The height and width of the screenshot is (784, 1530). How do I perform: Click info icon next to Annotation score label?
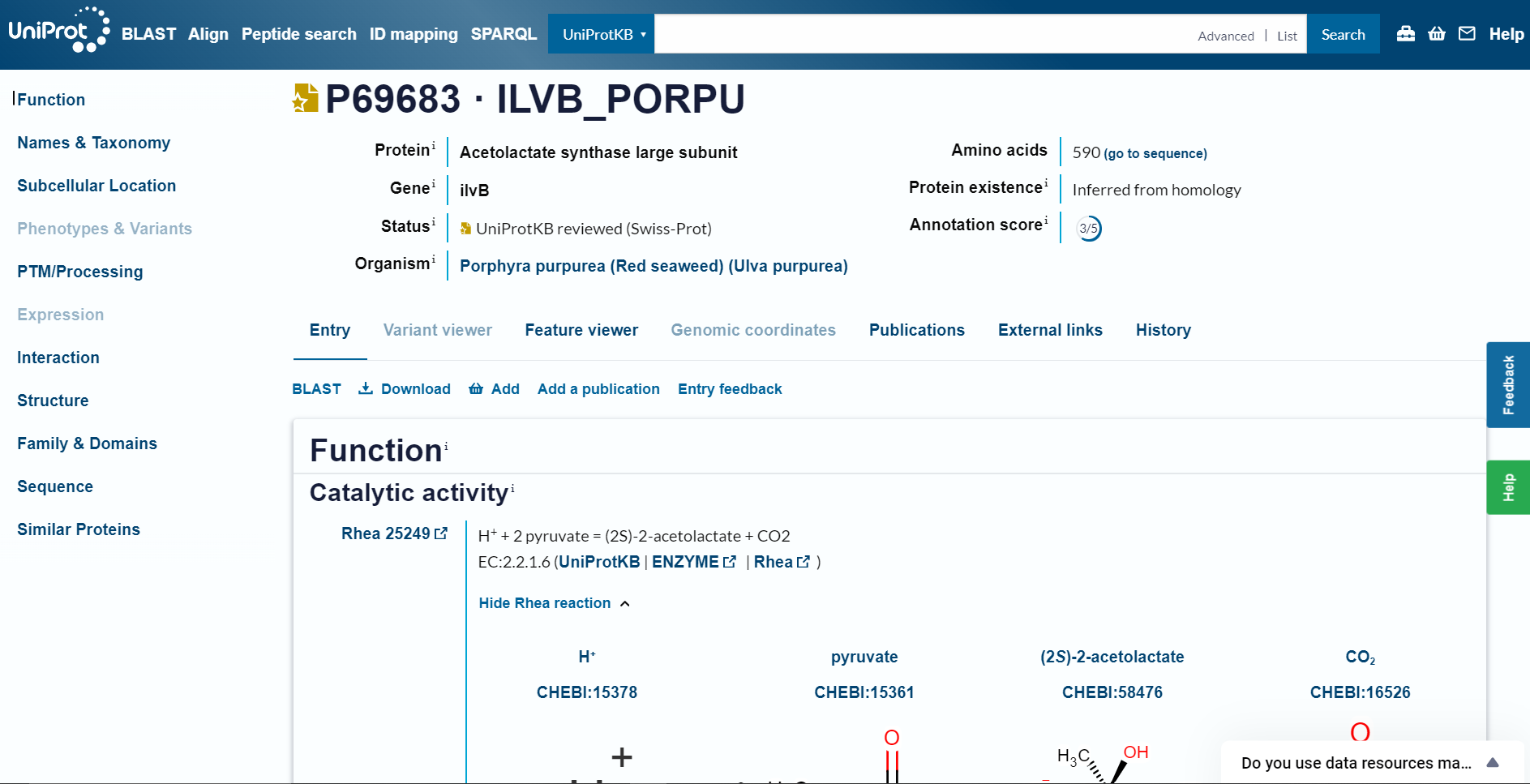coord(1046,221)
